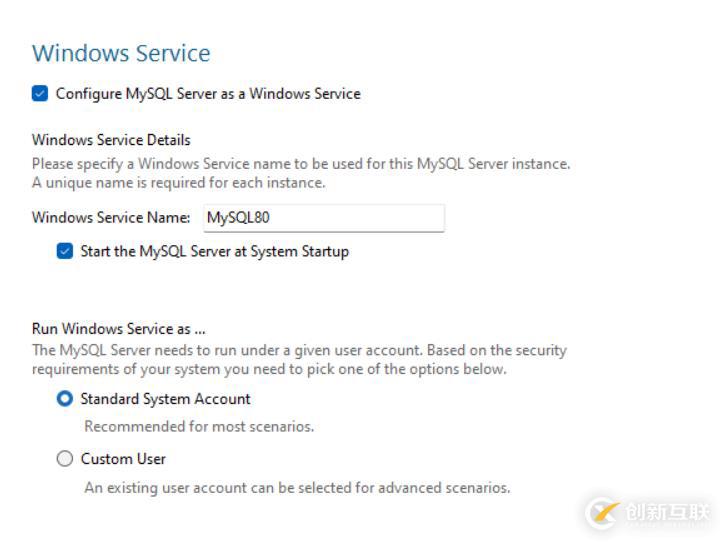Click into the Windows Service Name field

point(323,218)
